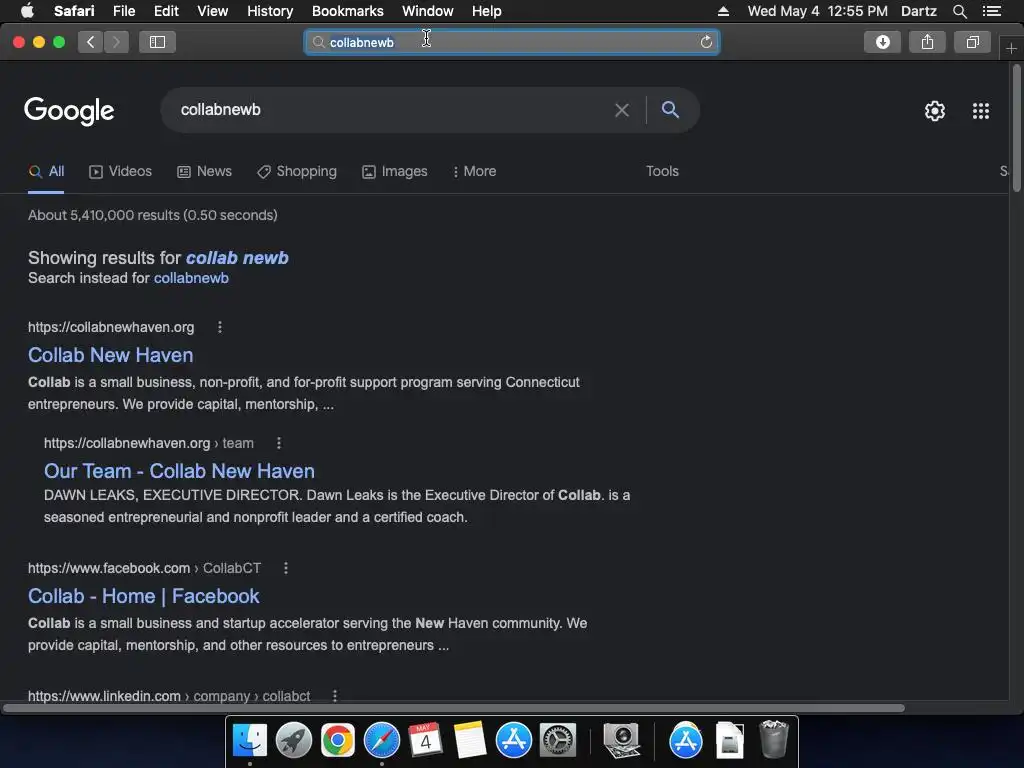Open the Bookmarks menu

pyautogui.click(x=347, y=11)
